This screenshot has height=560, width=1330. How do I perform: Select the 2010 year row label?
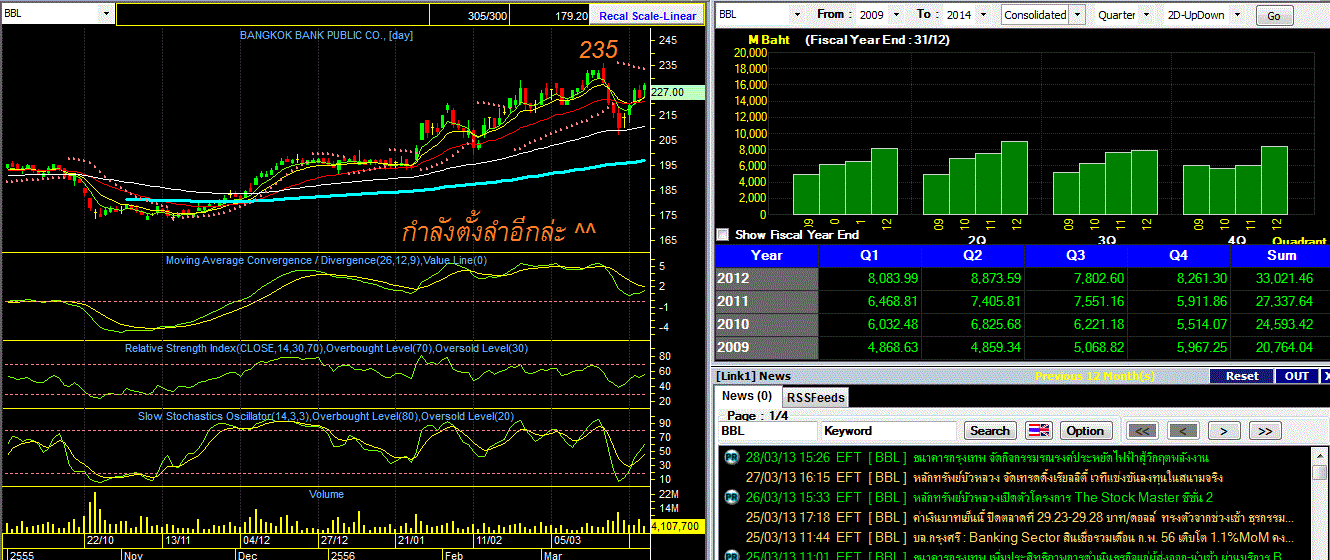coord(767,325)
